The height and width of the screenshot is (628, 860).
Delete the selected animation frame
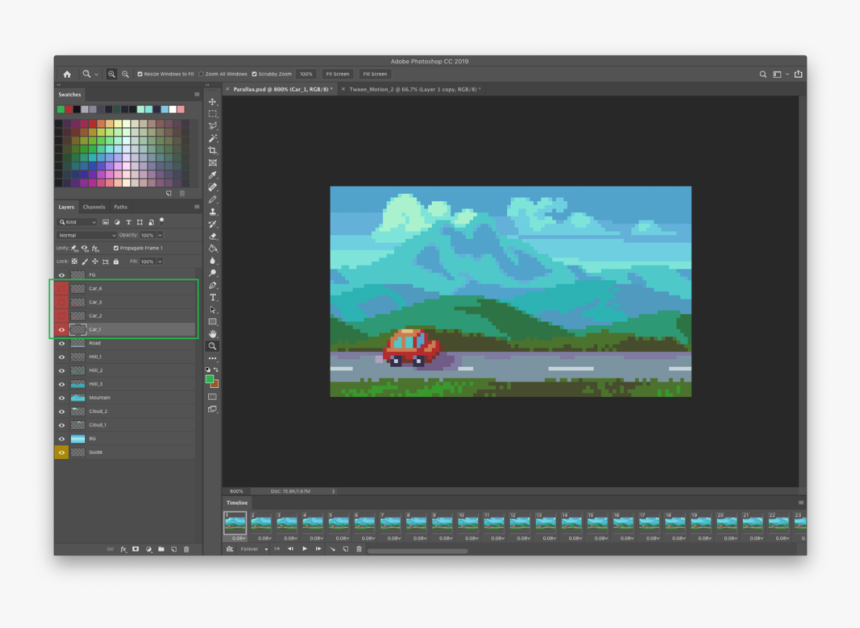[358, 549]
